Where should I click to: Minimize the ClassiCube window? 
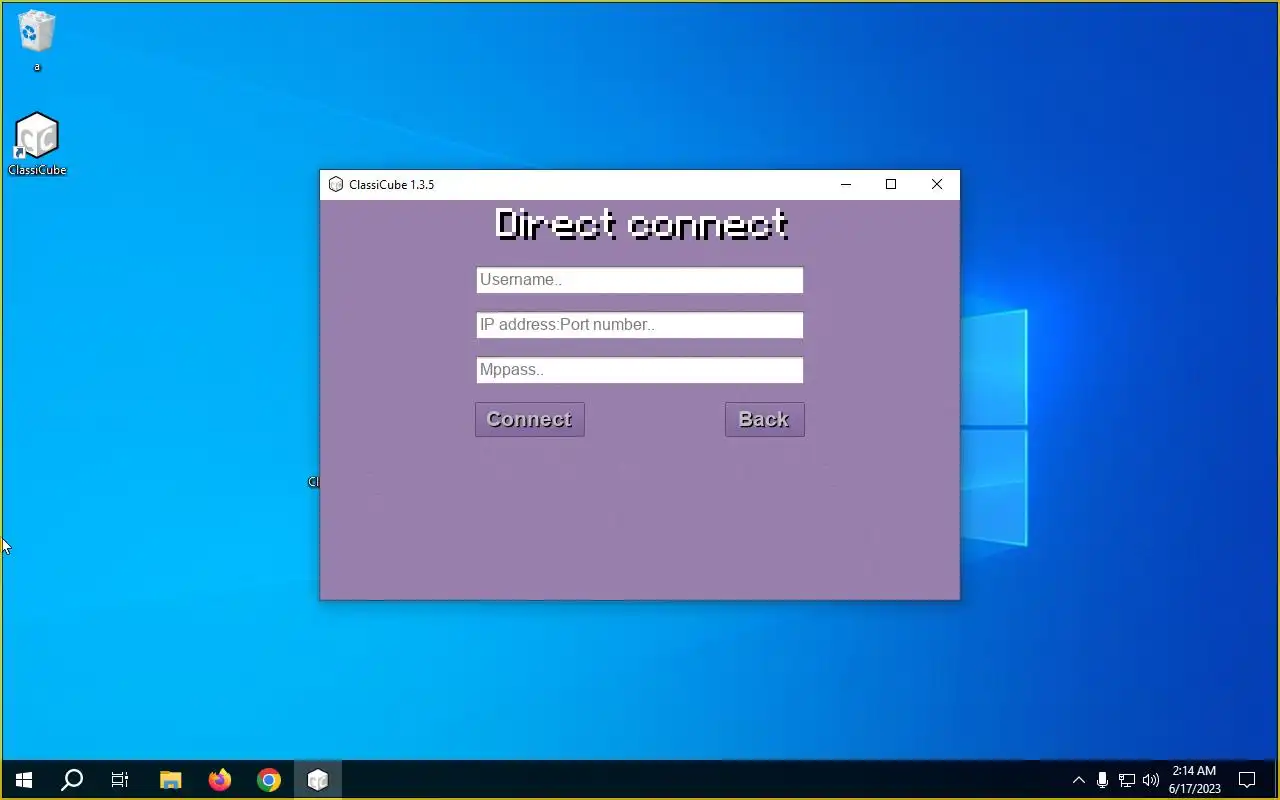(846, 185)
